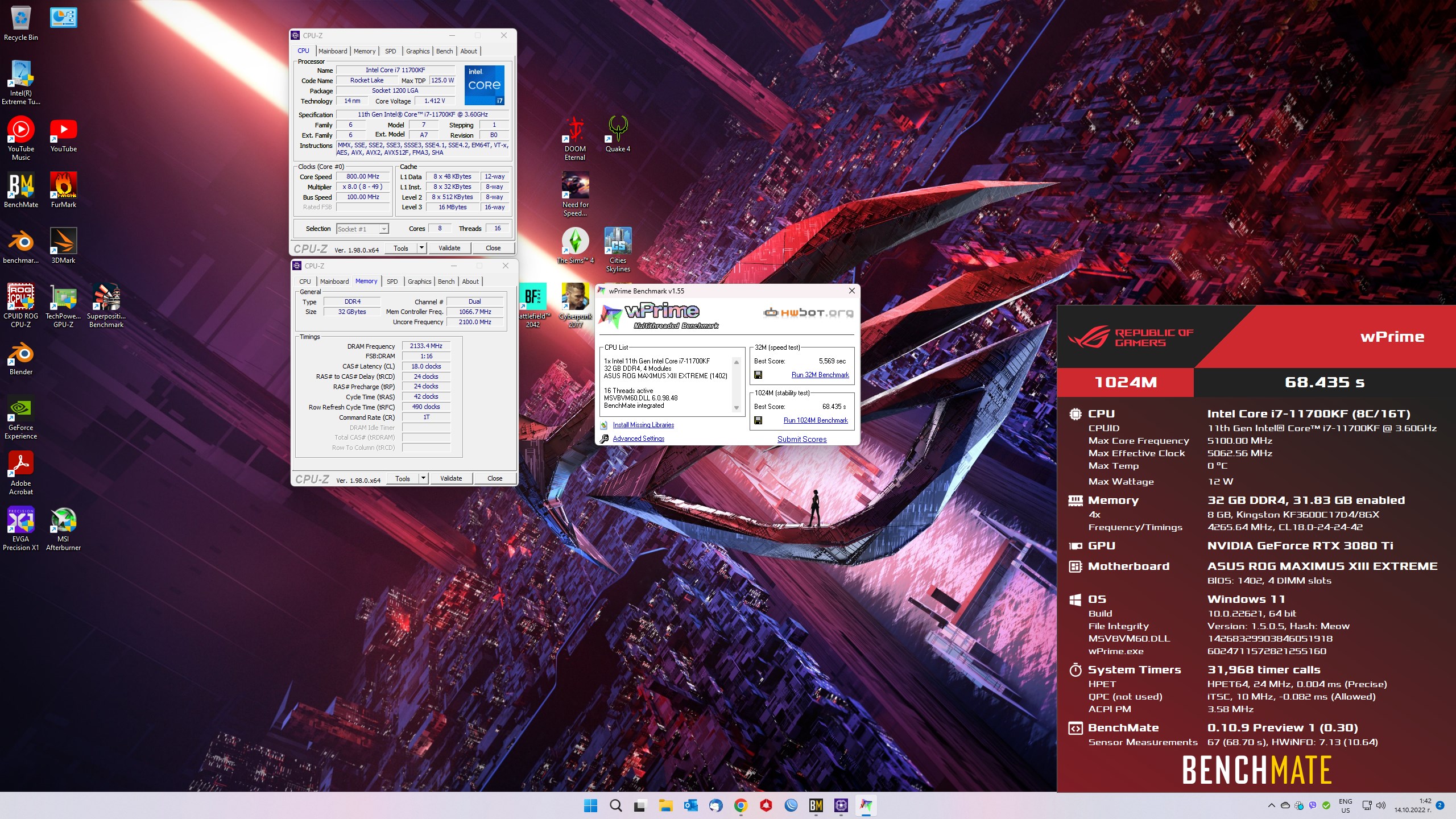Open File Explorer from the taskbar
Screen dimensions: 1456x819
[665, 805]
